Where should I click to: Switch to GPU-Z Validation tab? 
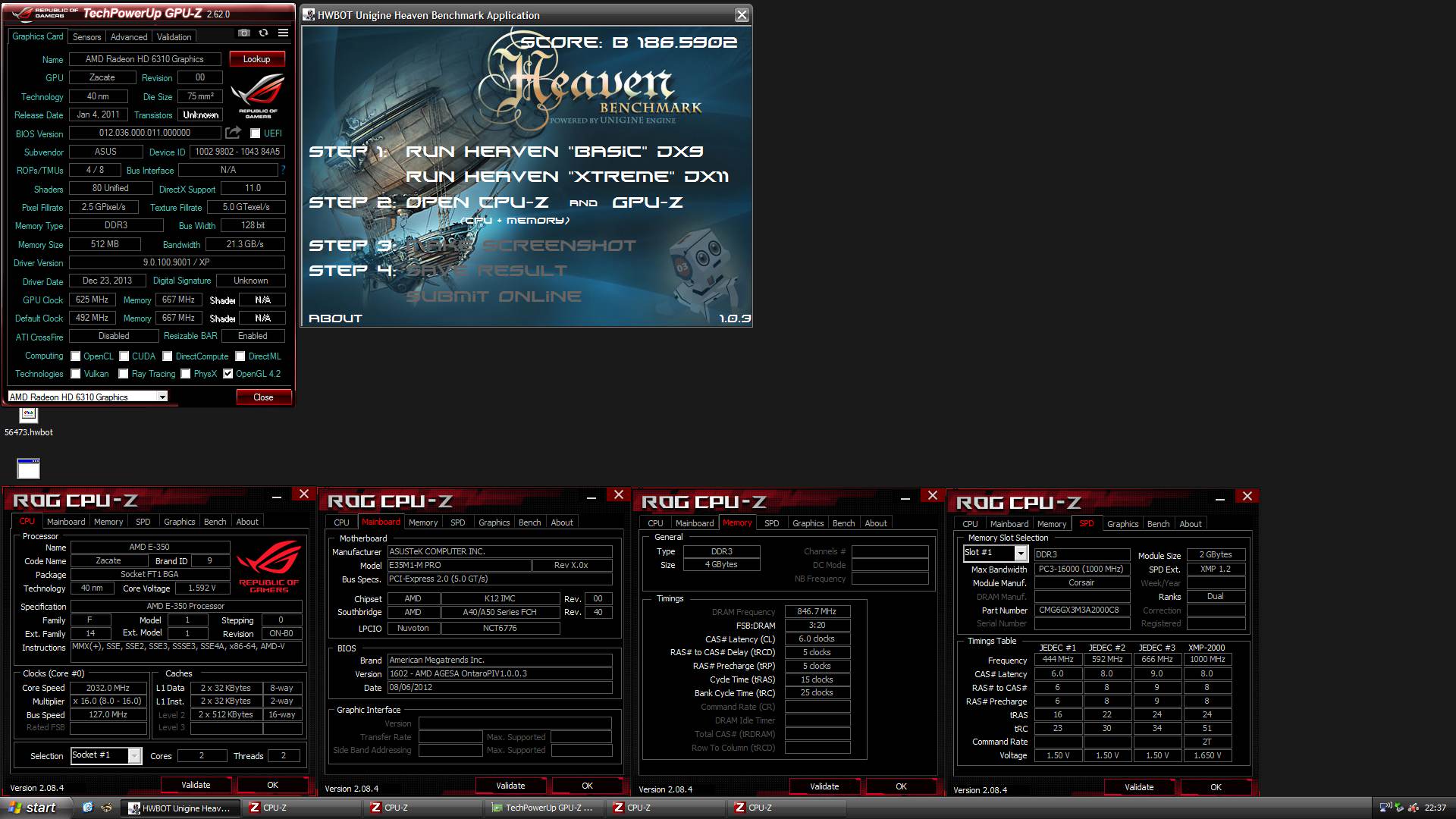[174, 36]
